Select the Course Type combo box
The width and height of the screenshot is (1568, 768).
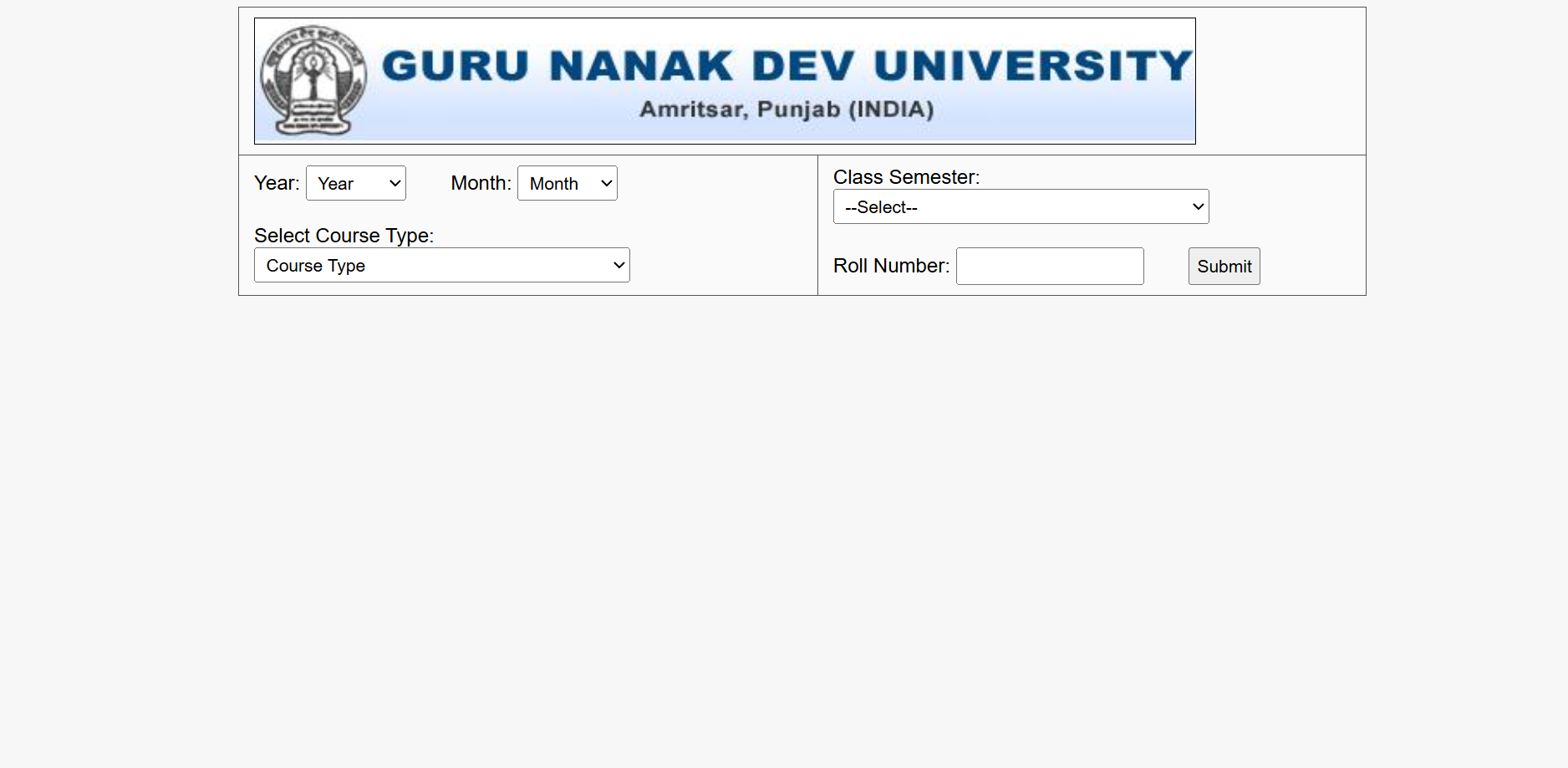pos(441,265)
